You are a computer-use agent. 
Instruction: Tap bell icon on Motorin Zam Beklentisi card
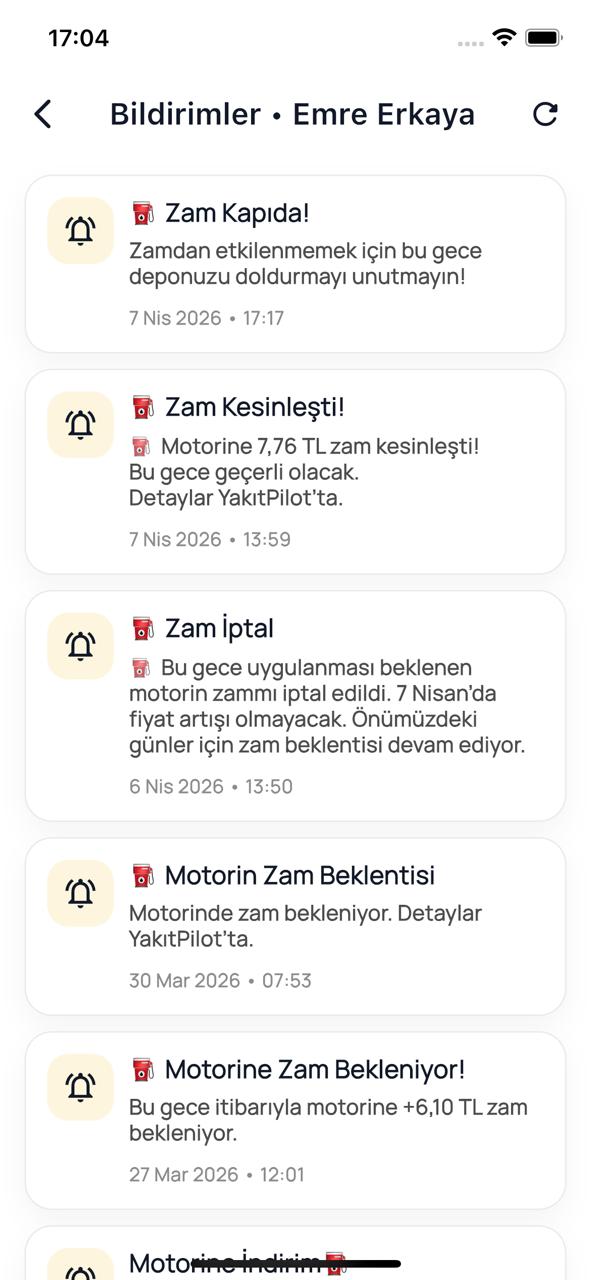click(80, 893)
